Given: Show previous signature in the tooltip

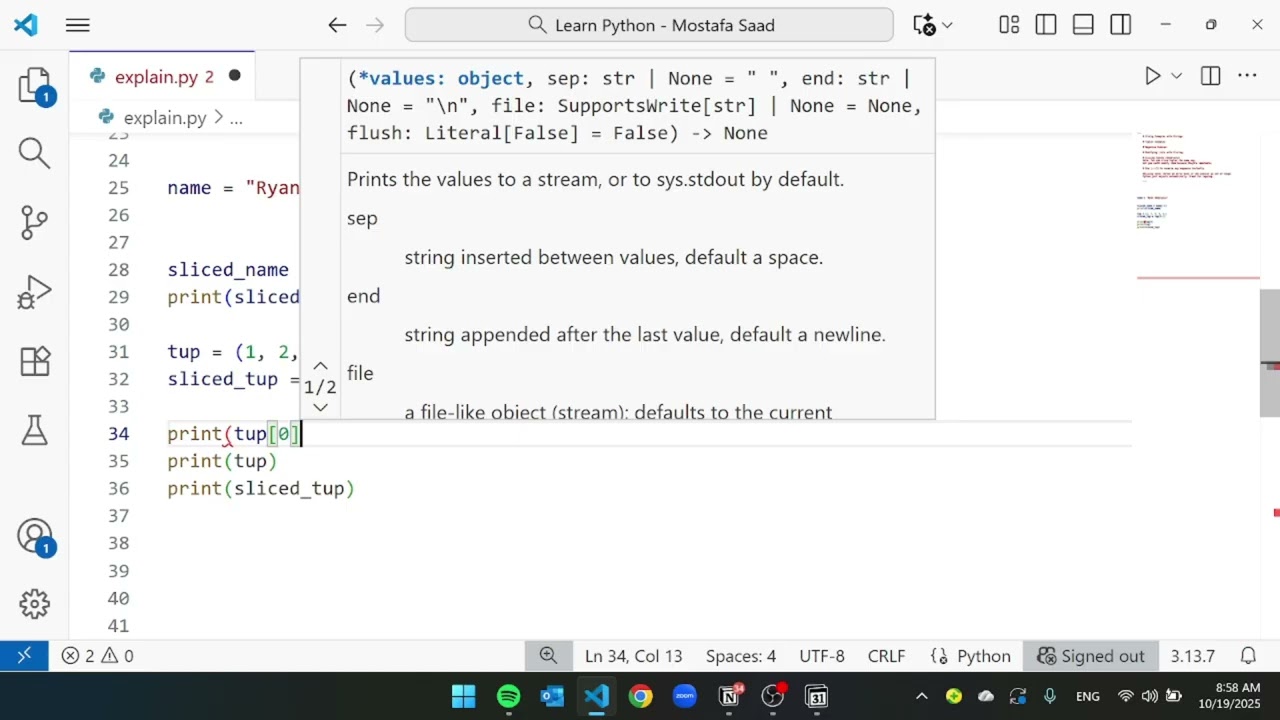Looking at the screenshot, I should (x=320, y=366).
